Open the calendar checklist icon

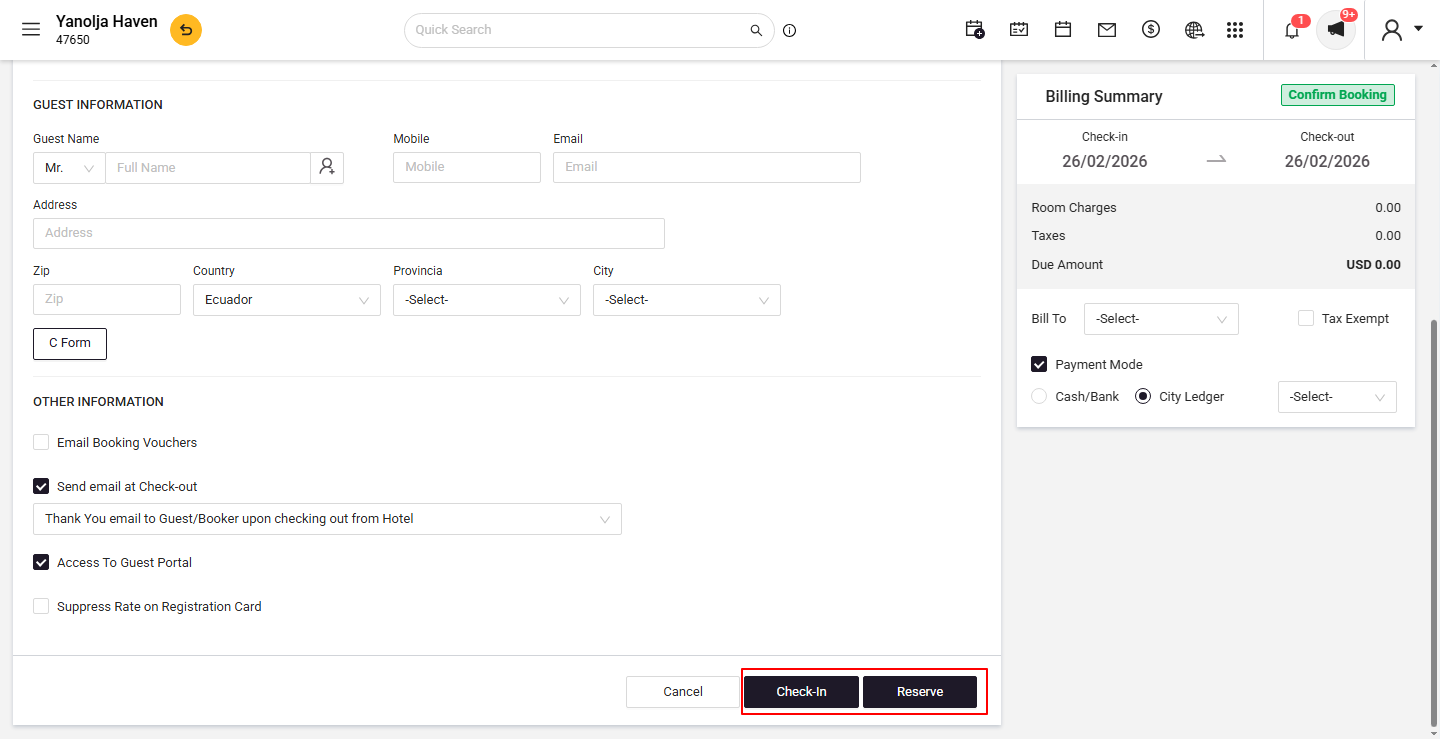pyautogui.click(x=1019, y=30)
